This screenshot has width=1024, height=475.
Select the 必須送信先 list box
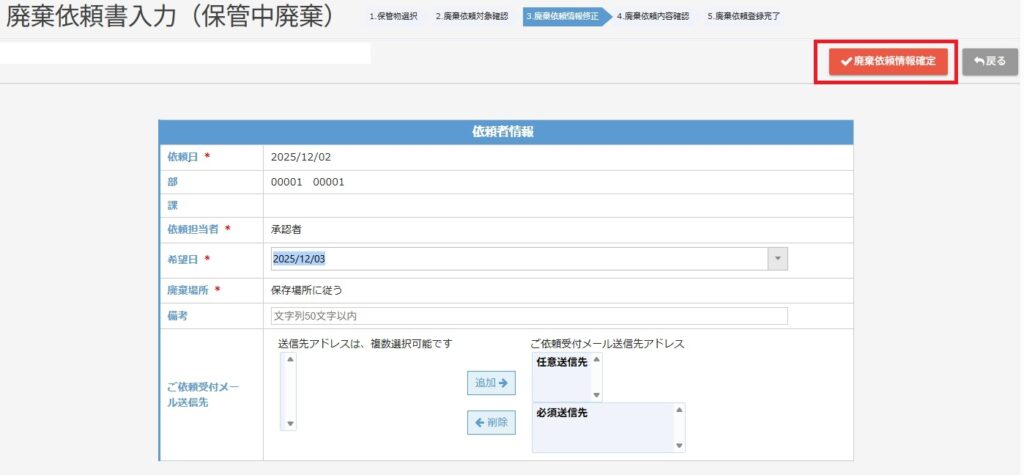coord(603,427)
